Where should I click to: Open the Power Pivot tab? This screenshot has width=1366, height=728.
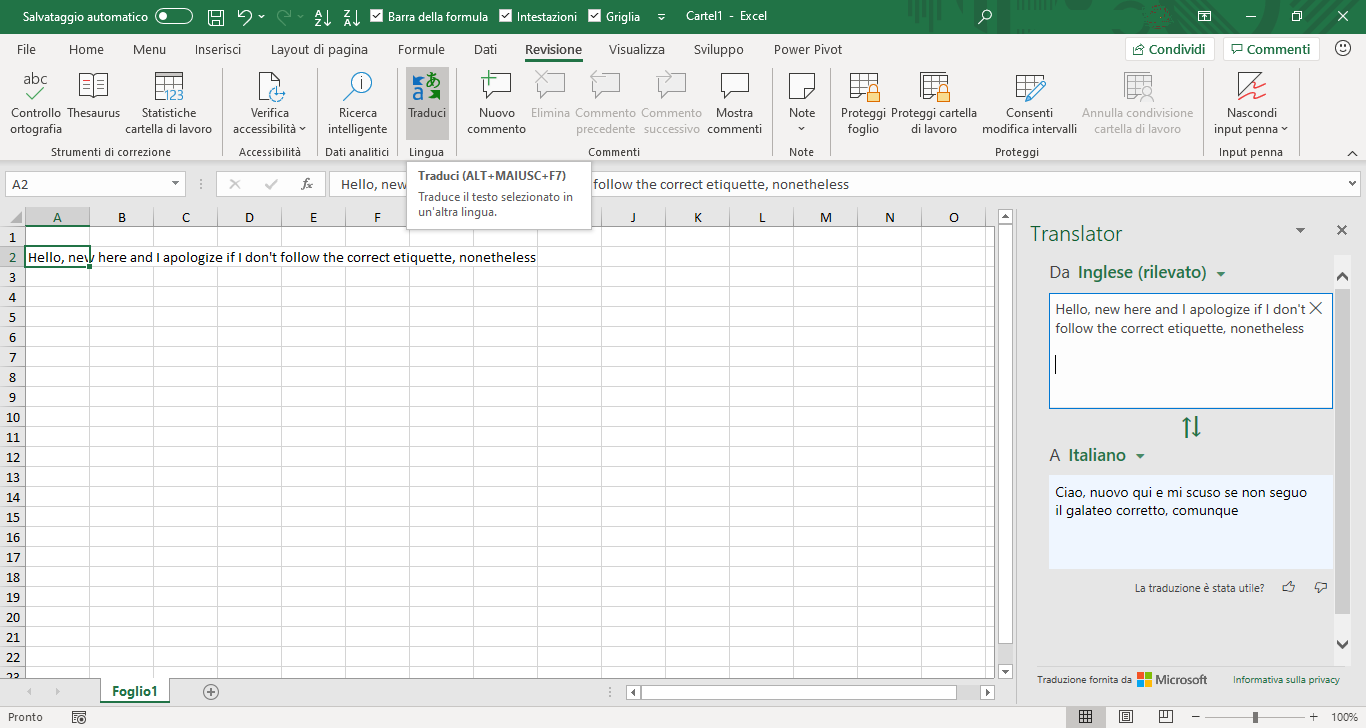tap(808, 49)
